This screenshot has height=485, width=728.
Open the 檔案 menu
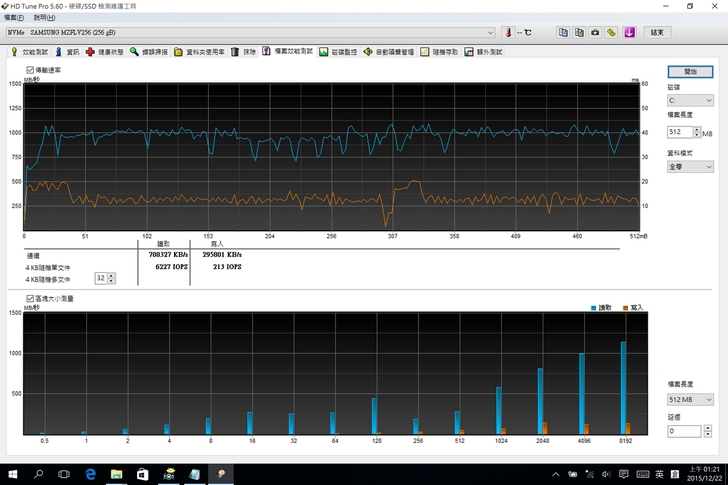[x=15, y=18]
